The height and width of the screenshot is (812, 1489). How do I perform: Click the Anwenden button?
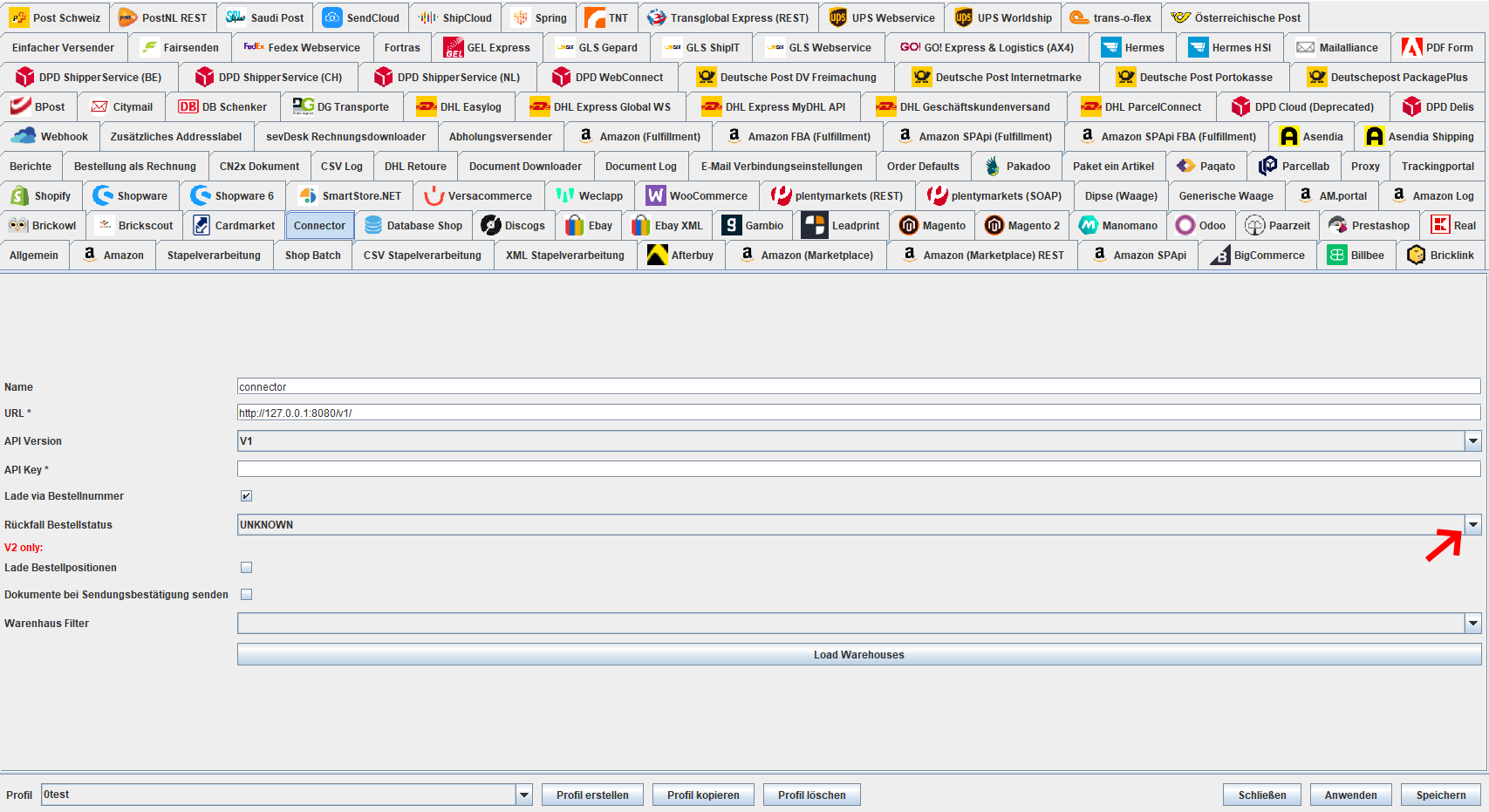click(x=1351, y=795)
